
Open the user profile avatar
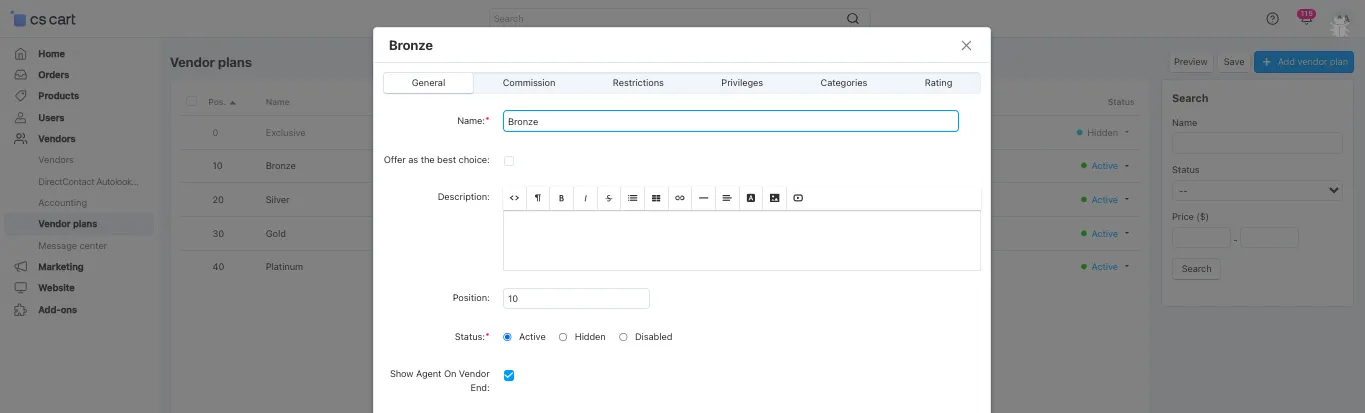point(1340,19)
